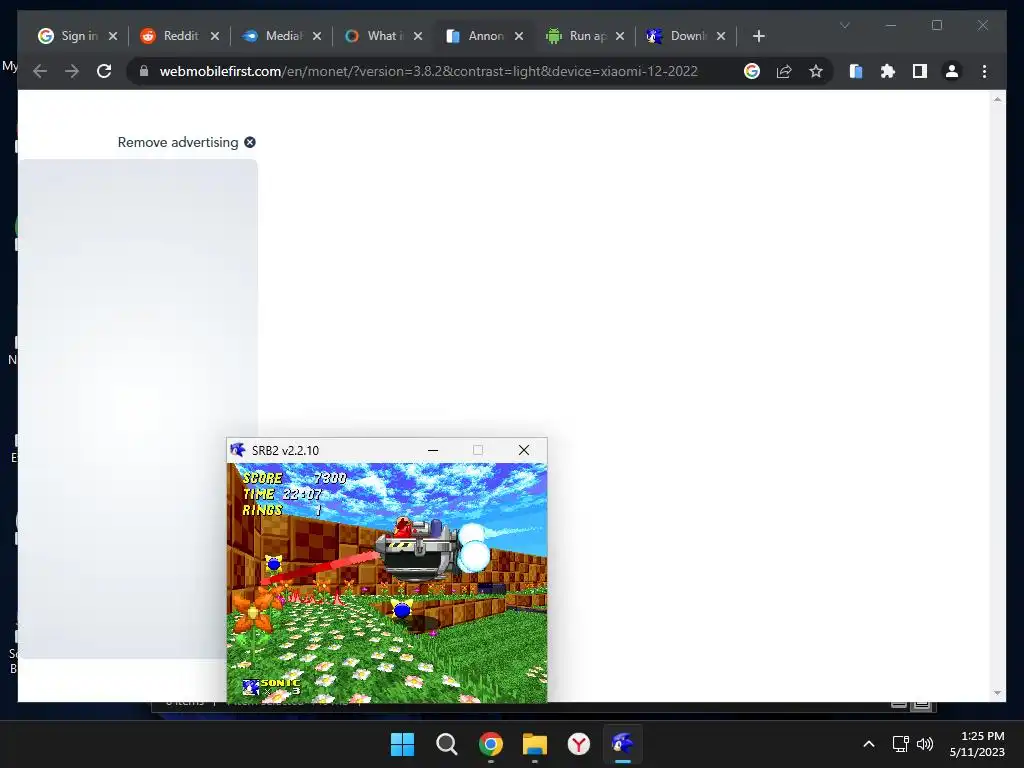Reload the current page
1024x768 pixels.
coord(104,71)
